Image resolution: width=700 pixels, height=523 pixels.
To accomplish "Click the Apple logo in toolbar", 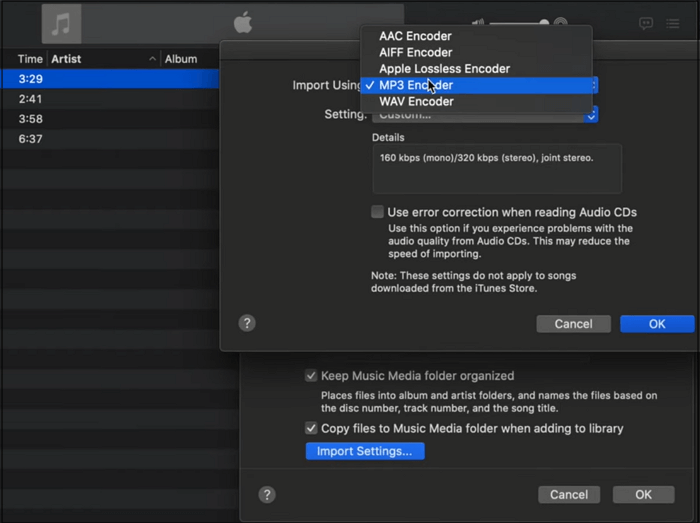I will tap(243, 22).
